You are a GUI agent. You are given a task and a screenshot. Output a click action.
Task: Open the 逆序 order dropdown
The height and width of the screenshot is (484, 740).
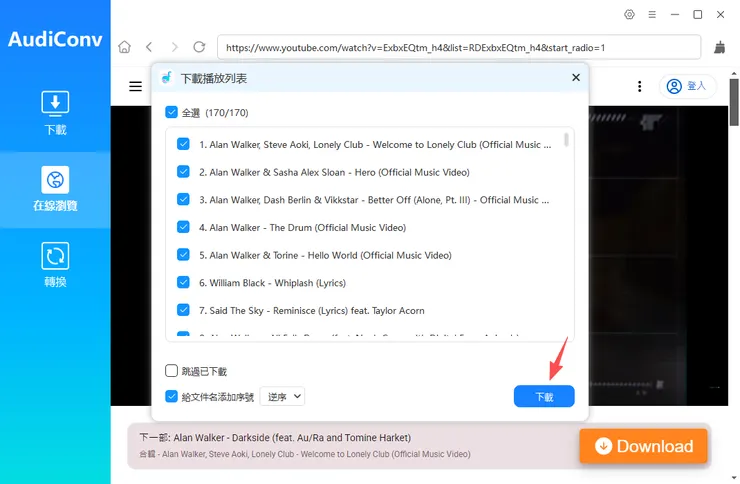click(x=282, y=396)
